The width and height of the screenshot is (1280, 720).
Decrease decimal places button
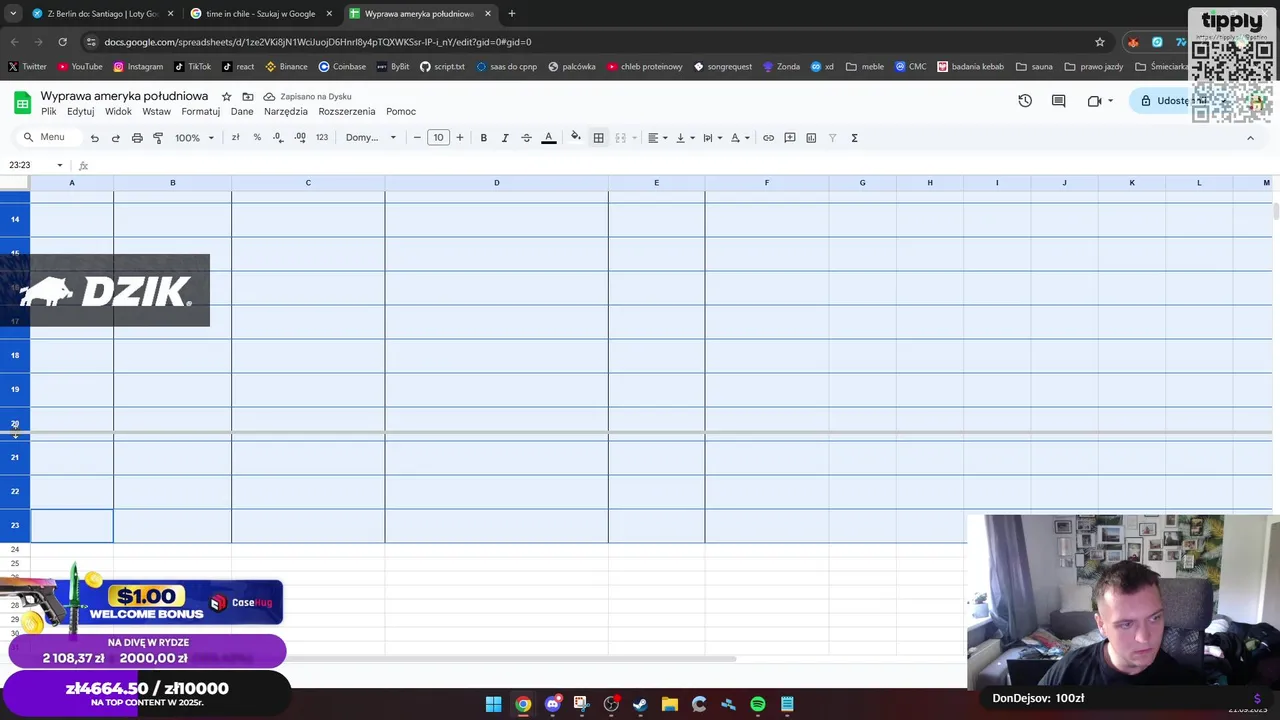[x=278, y=138]
